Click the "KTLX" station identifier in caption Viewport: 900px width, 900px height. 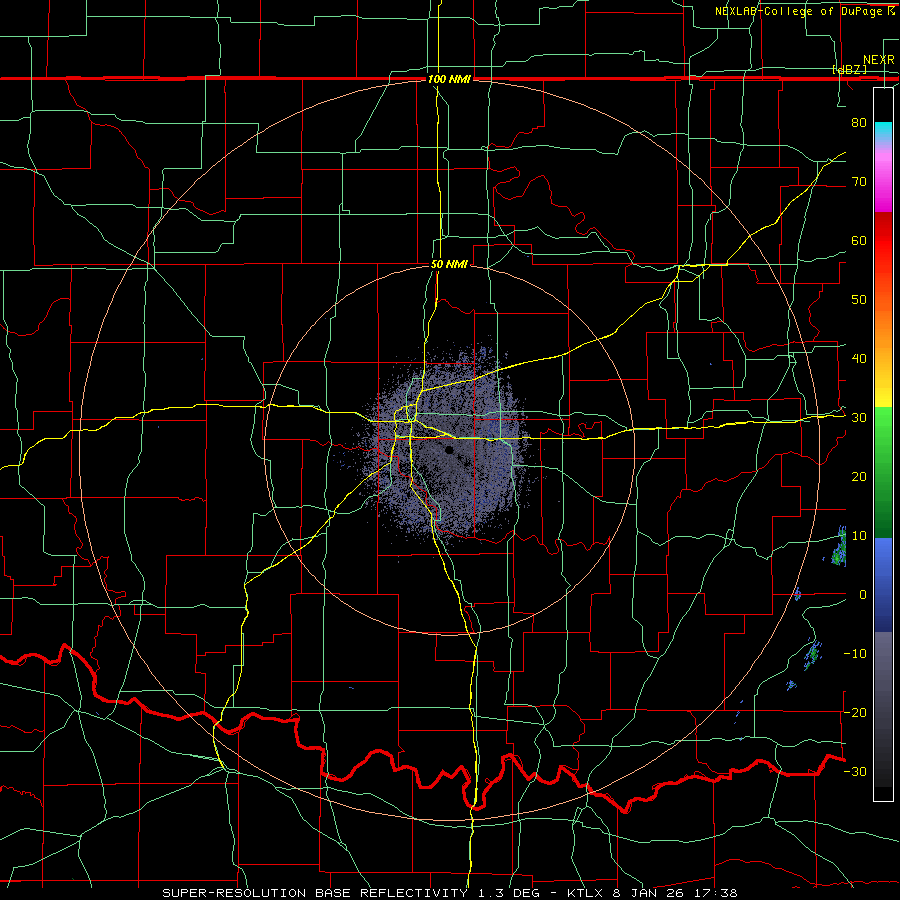click(584, 893)
